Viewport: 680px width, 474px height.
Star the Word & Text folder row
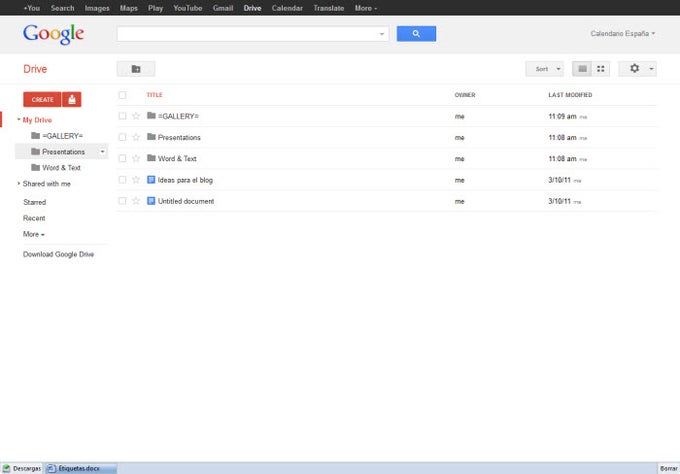pos(136,158)
